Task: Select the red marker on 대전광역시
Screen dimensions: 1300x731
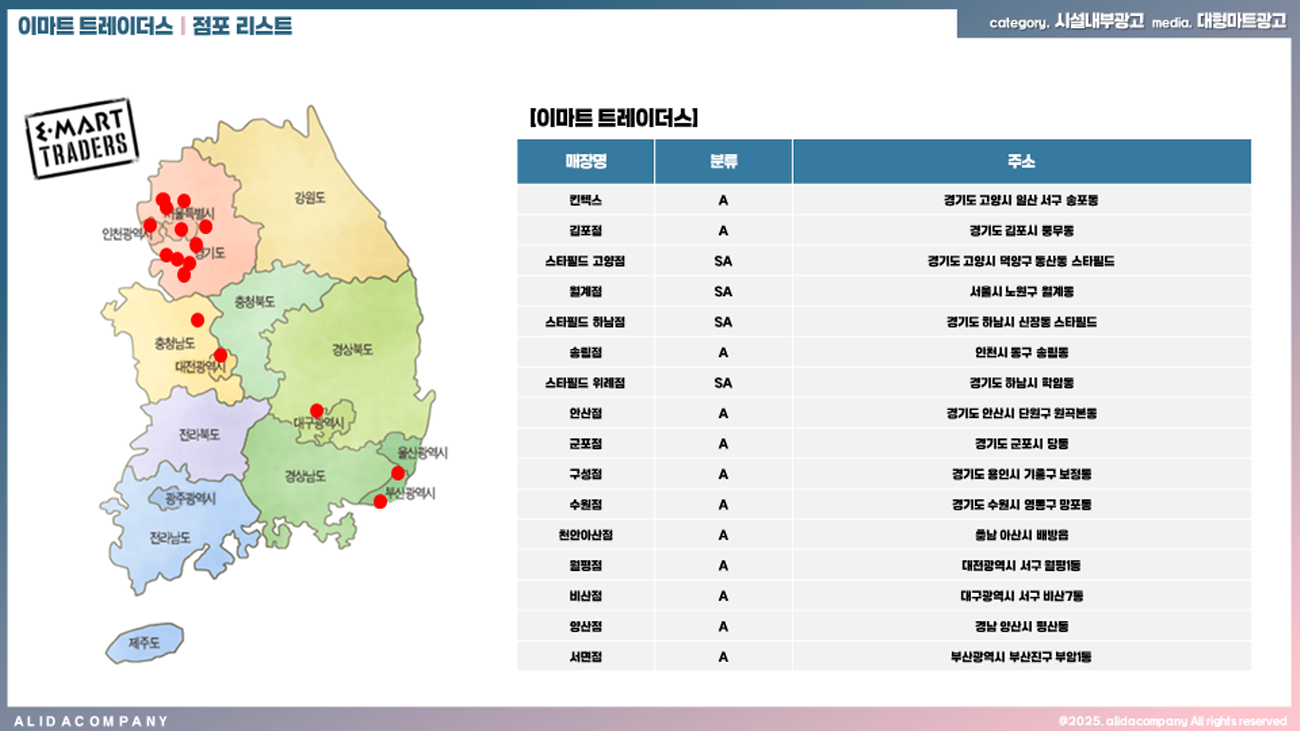Action: (x=220, y=355)
